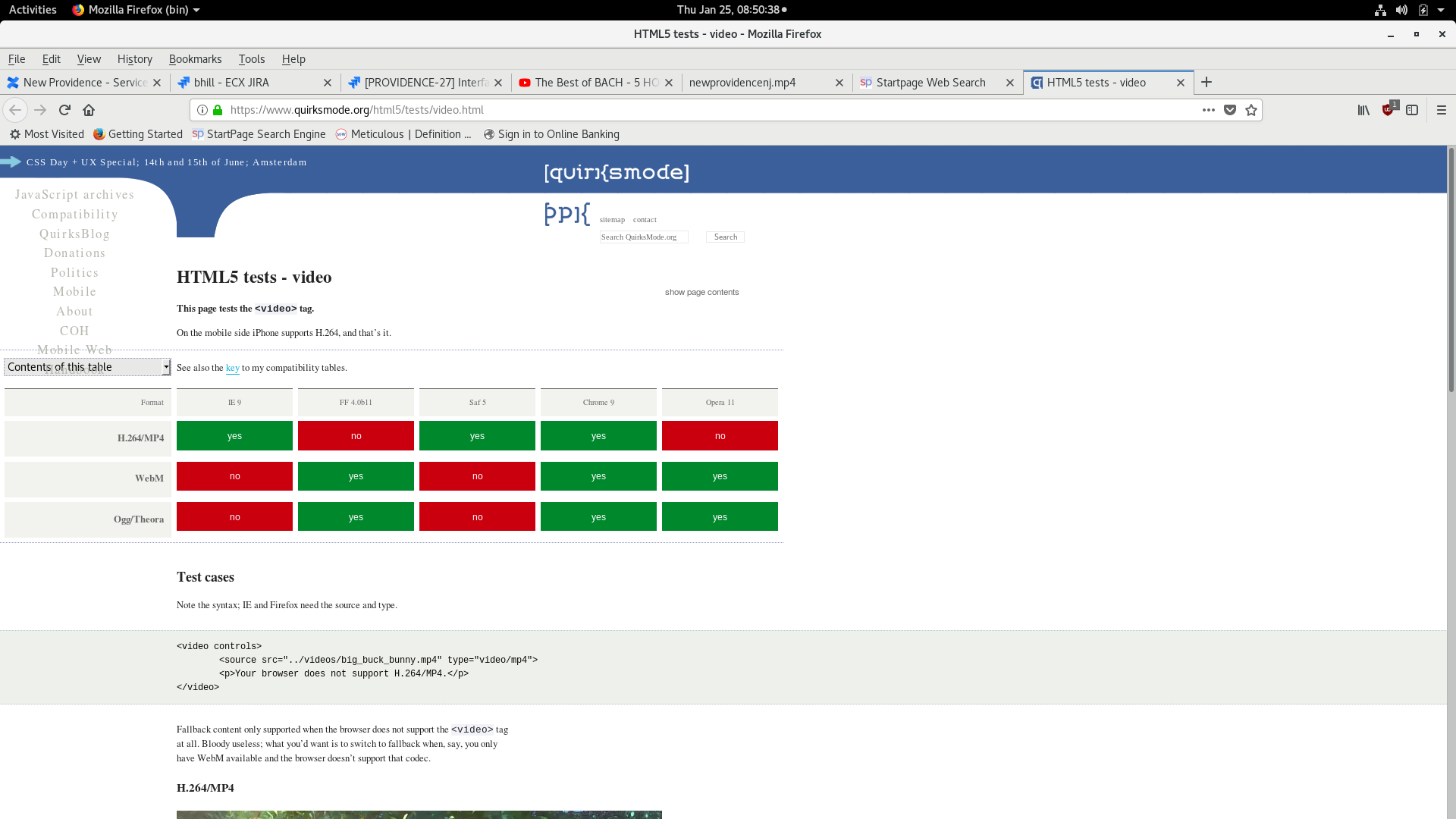This screenshot has height=819, width=1456.
Task: Open the File menu
Action: 17,59
